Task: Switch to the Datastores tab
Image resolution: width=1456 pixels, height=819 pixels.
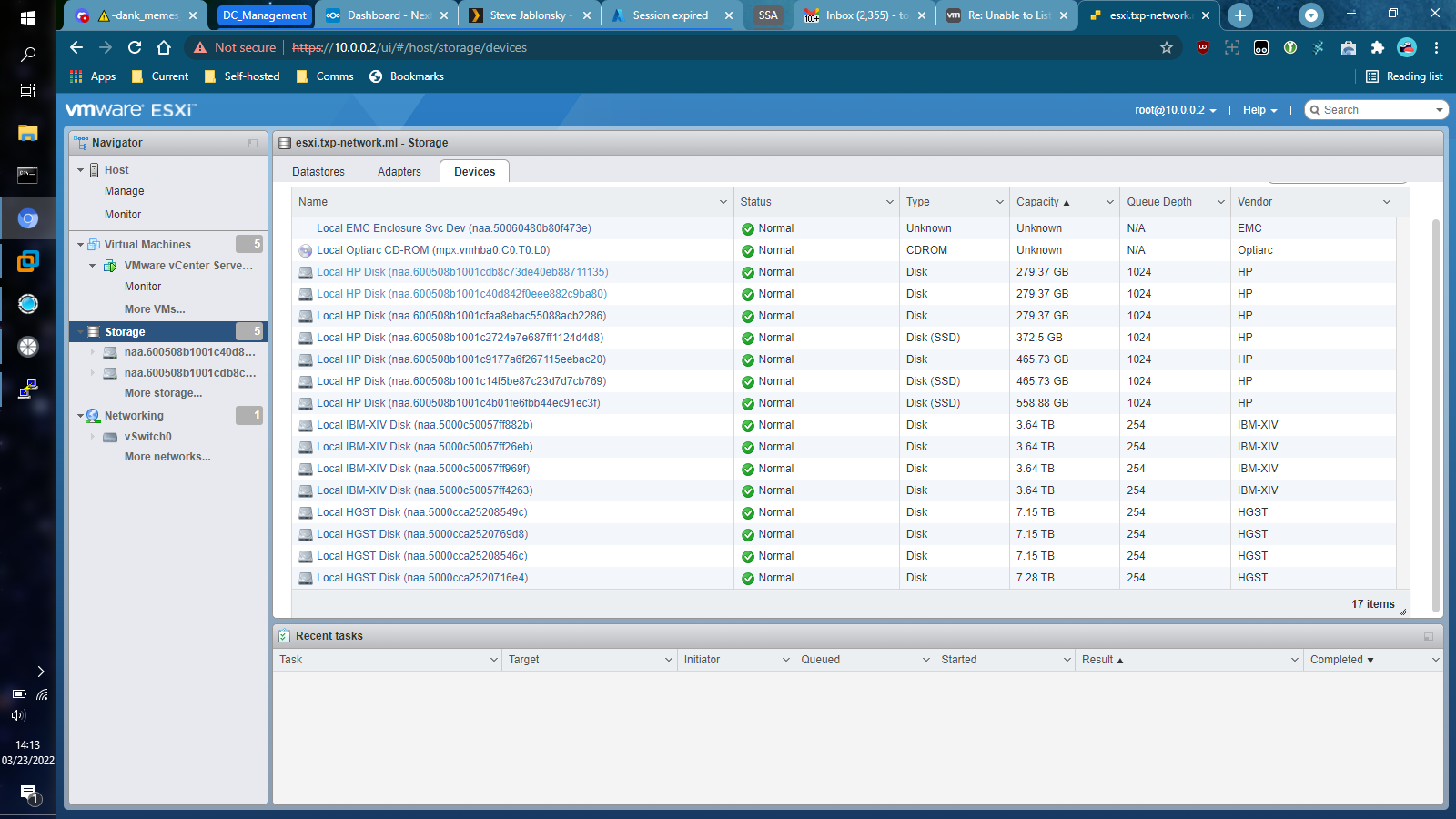Action: (x=318, y=171)
